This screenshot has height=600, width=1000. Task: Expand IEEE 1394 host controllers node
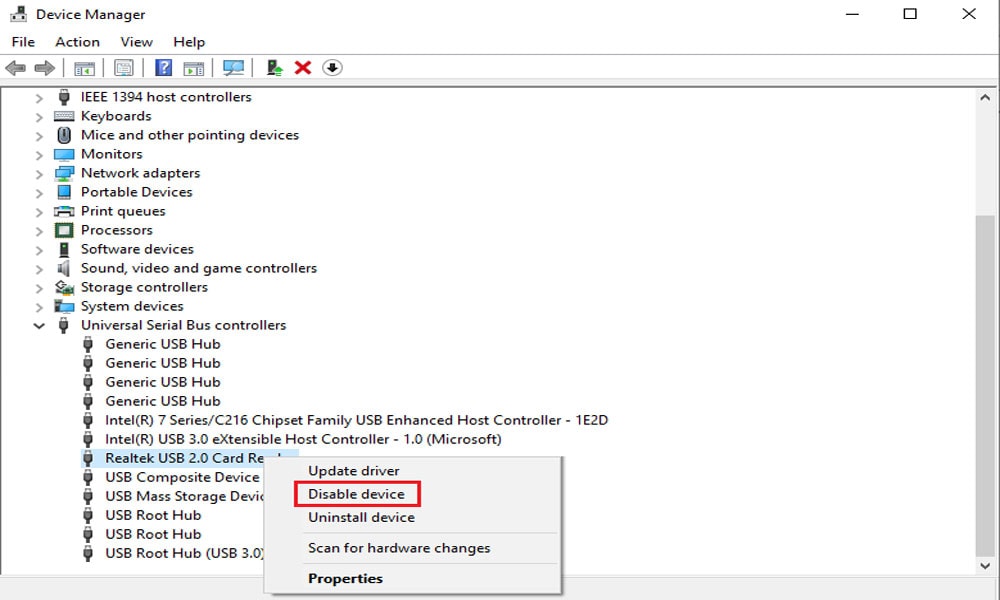coord(39,98)
